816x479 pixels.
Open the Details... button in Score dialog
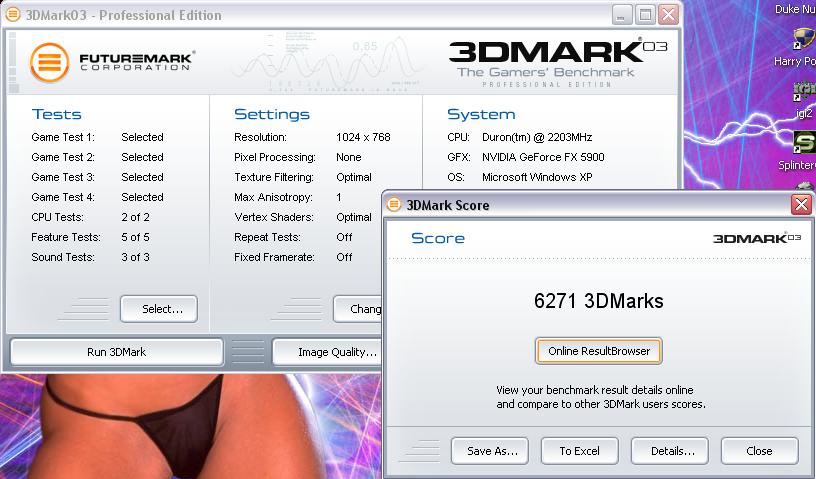(x=670, y=451)
